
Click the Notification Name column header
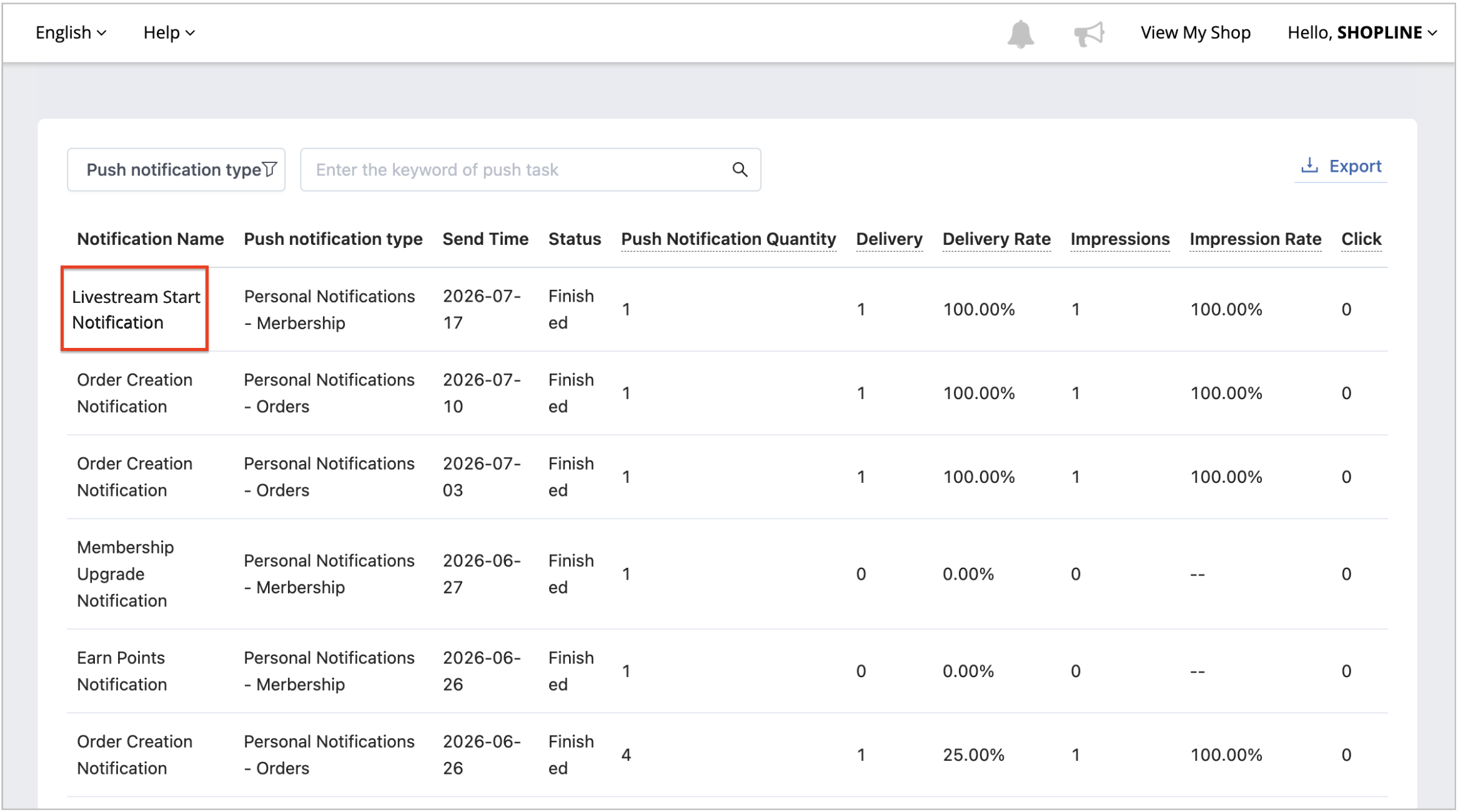151,239
